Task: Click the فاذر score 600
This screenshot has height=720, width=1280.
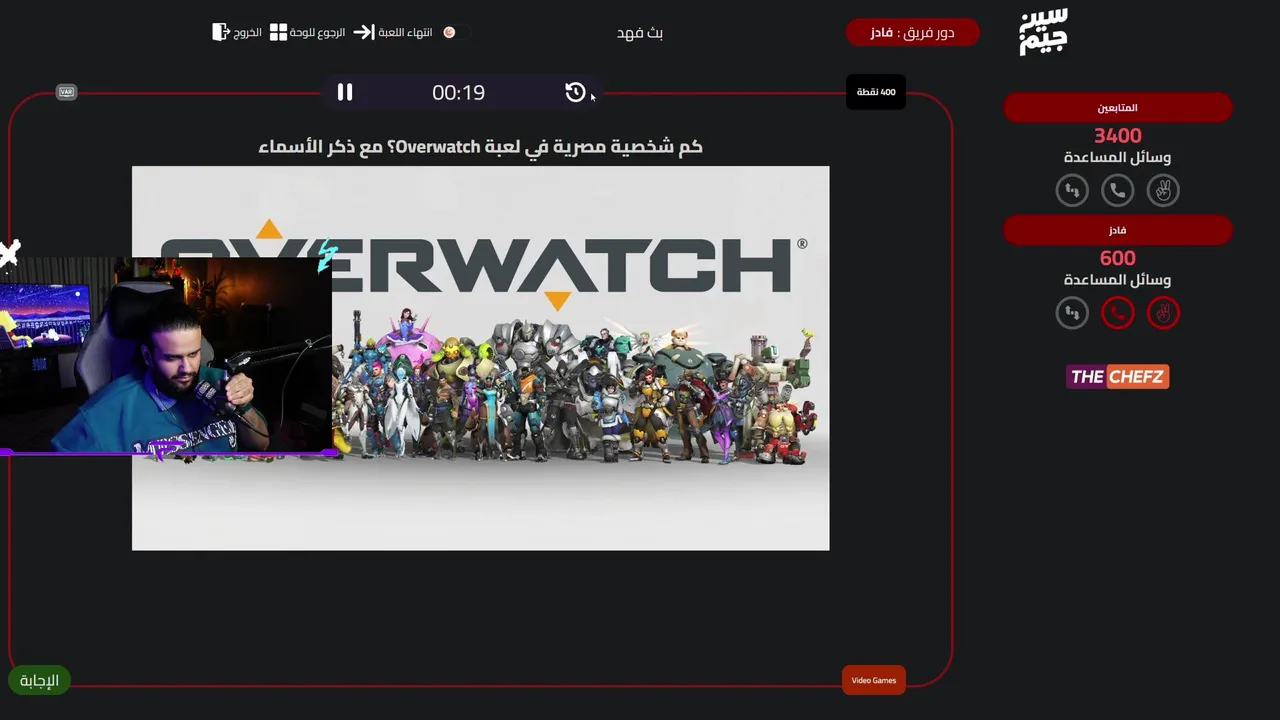Action: [x=1118, y=258]
